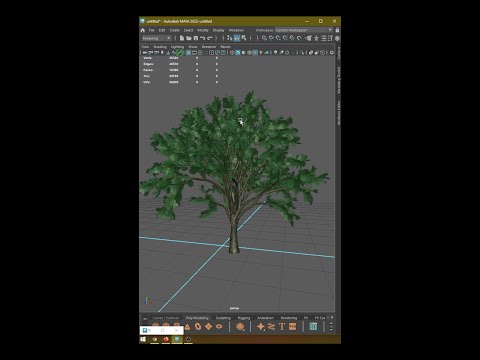Open the Modify menu
This screenshot has height=360, width=480.
(x=203, y=30)
